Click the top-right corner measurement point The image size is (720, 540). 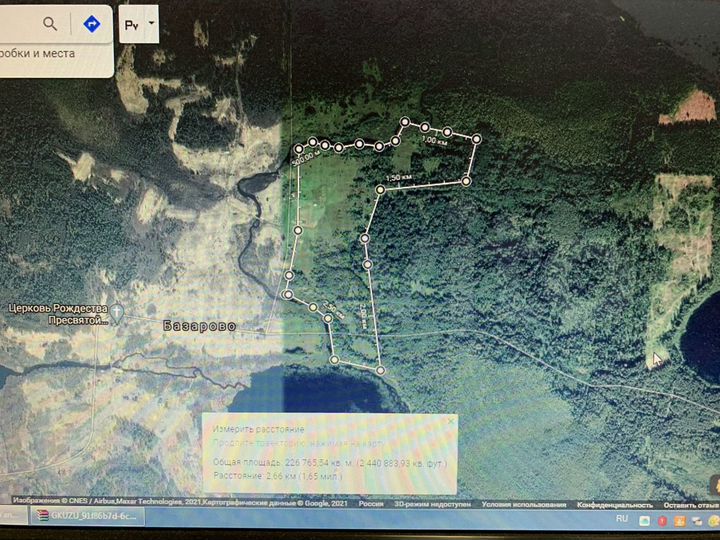click(x=477, y=138)
